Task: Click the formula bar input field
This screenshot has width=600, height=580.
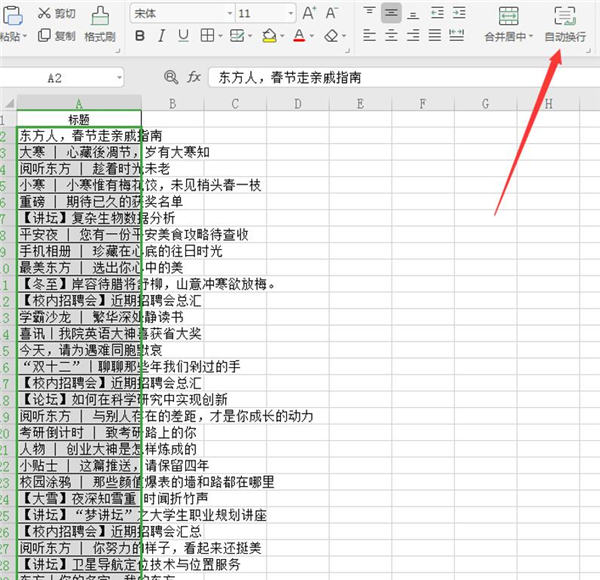Action: [400, 77]
